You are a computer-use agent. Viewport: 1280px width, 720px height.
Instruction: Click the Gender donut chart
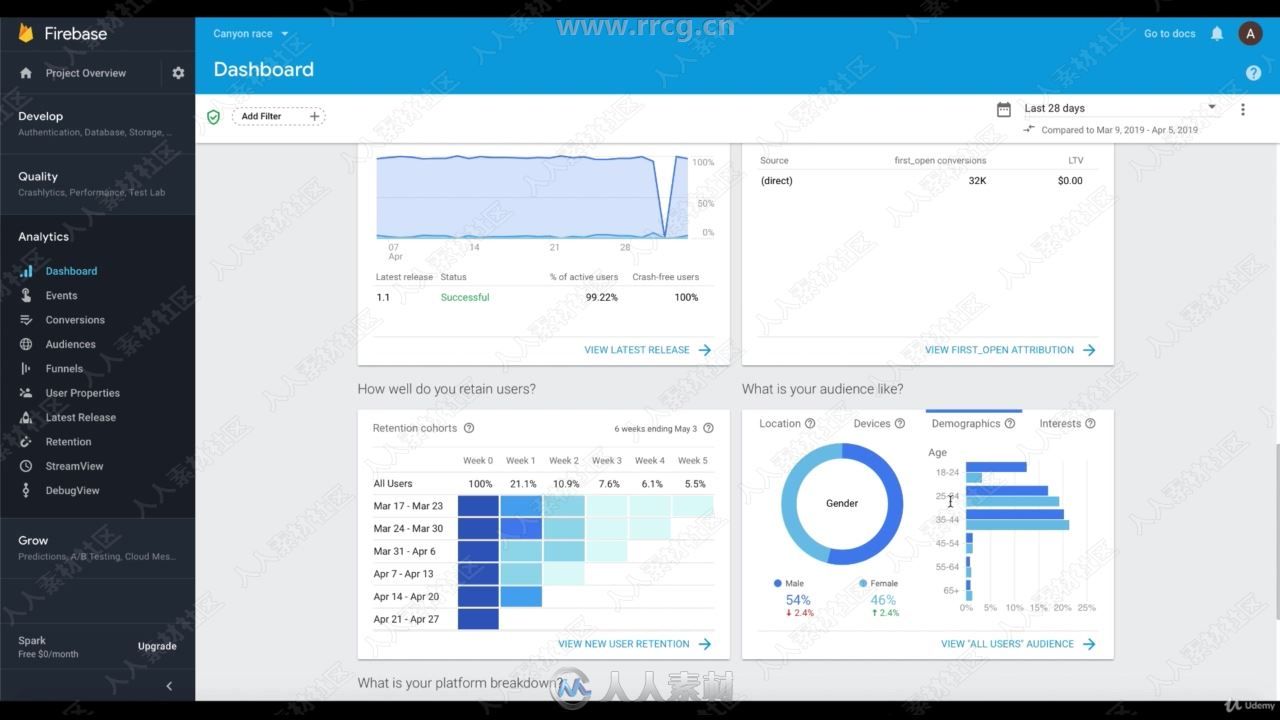[x=842, y=504]
